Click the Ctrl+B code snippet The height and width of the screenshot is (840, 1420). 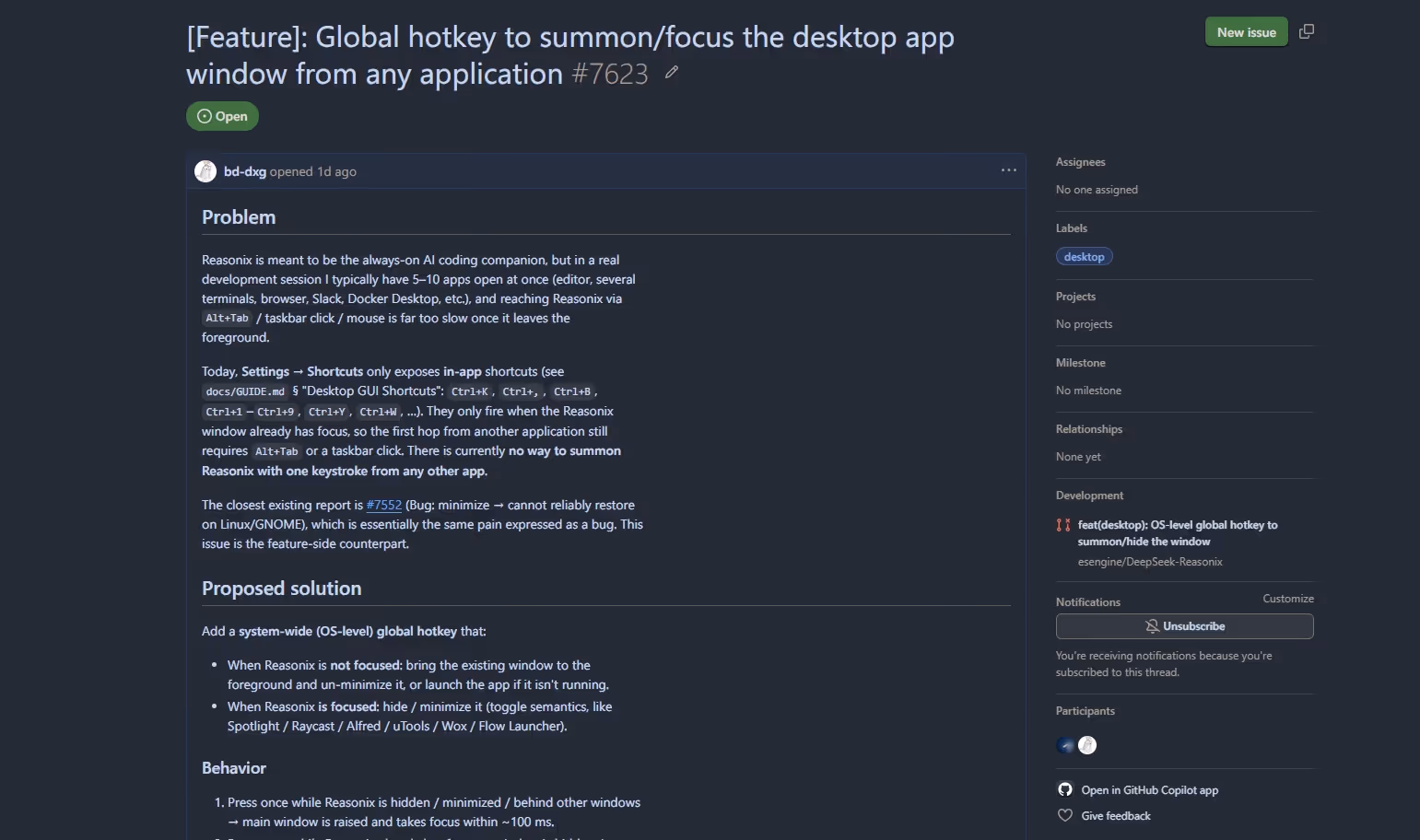pyautogui.click(x=572, y=391)
